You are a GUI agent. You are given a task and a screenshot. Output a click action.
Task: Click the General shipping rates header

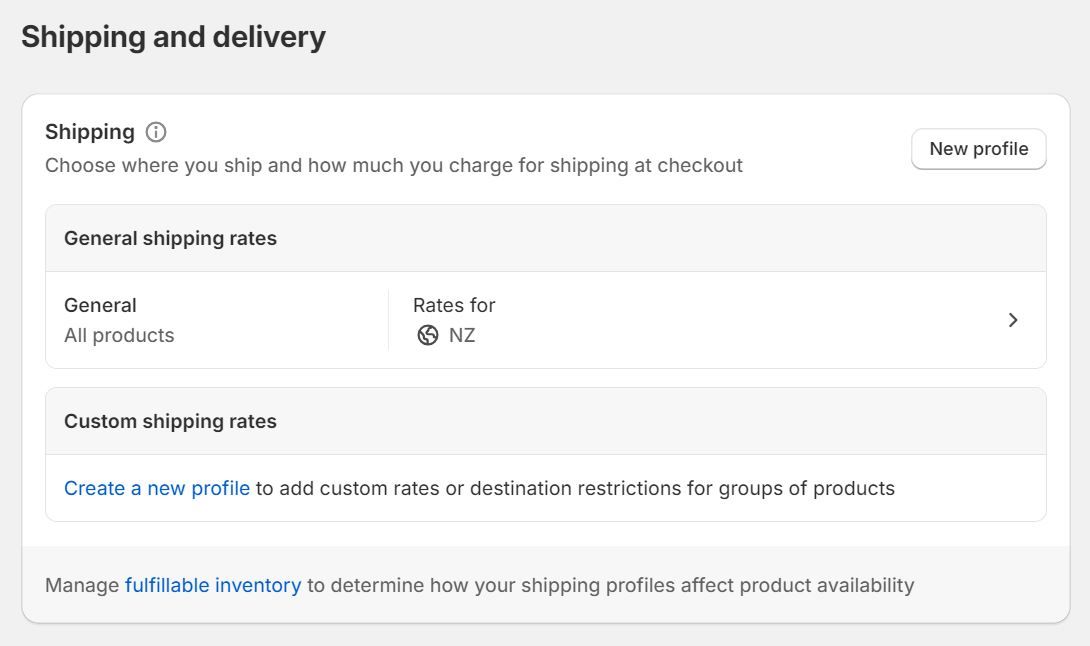pos(170,238)
